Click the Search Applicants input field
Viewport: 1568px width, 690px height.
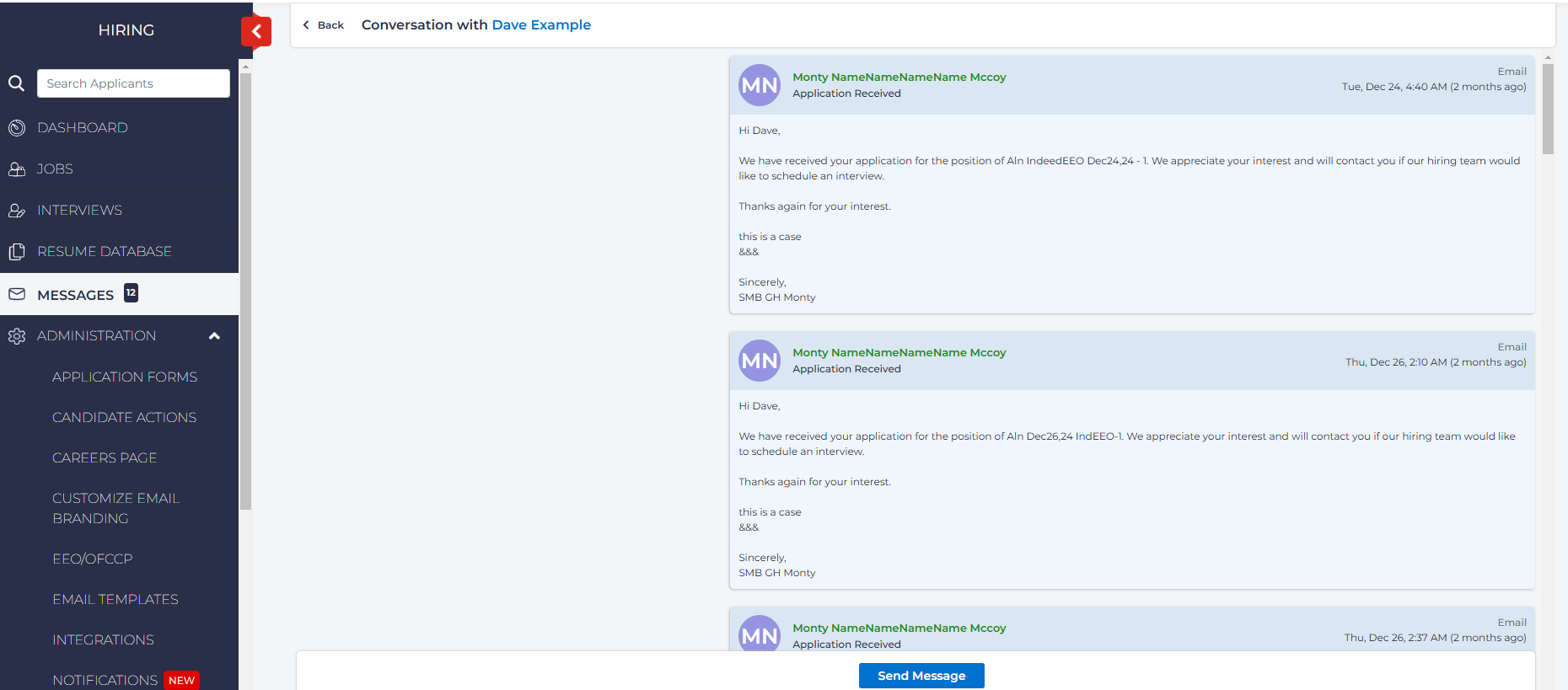(133, 83)
